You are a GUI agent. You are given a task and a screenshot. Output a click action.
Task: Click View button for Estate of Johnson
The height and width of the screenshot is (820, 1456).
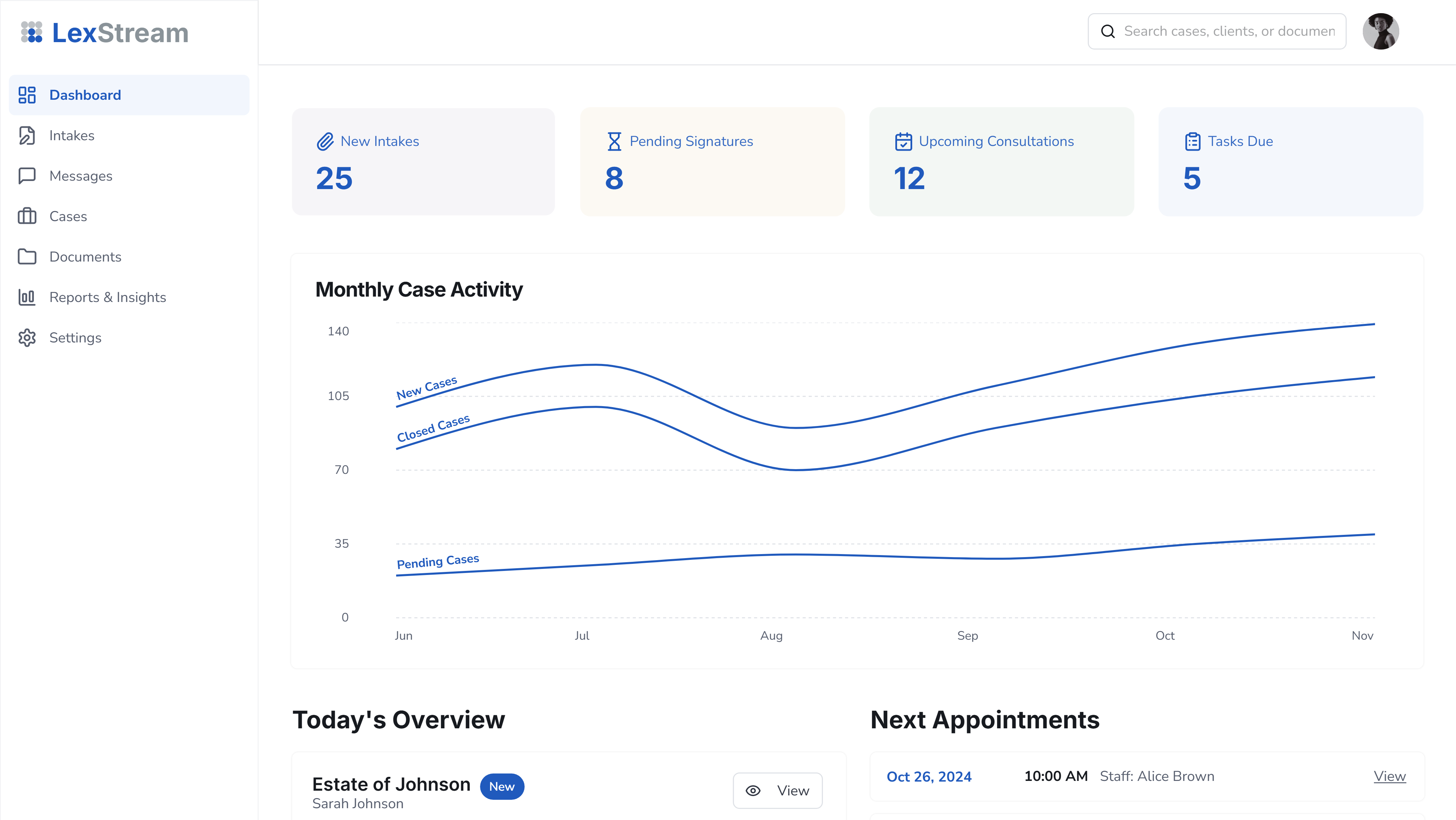coord(777,790)
